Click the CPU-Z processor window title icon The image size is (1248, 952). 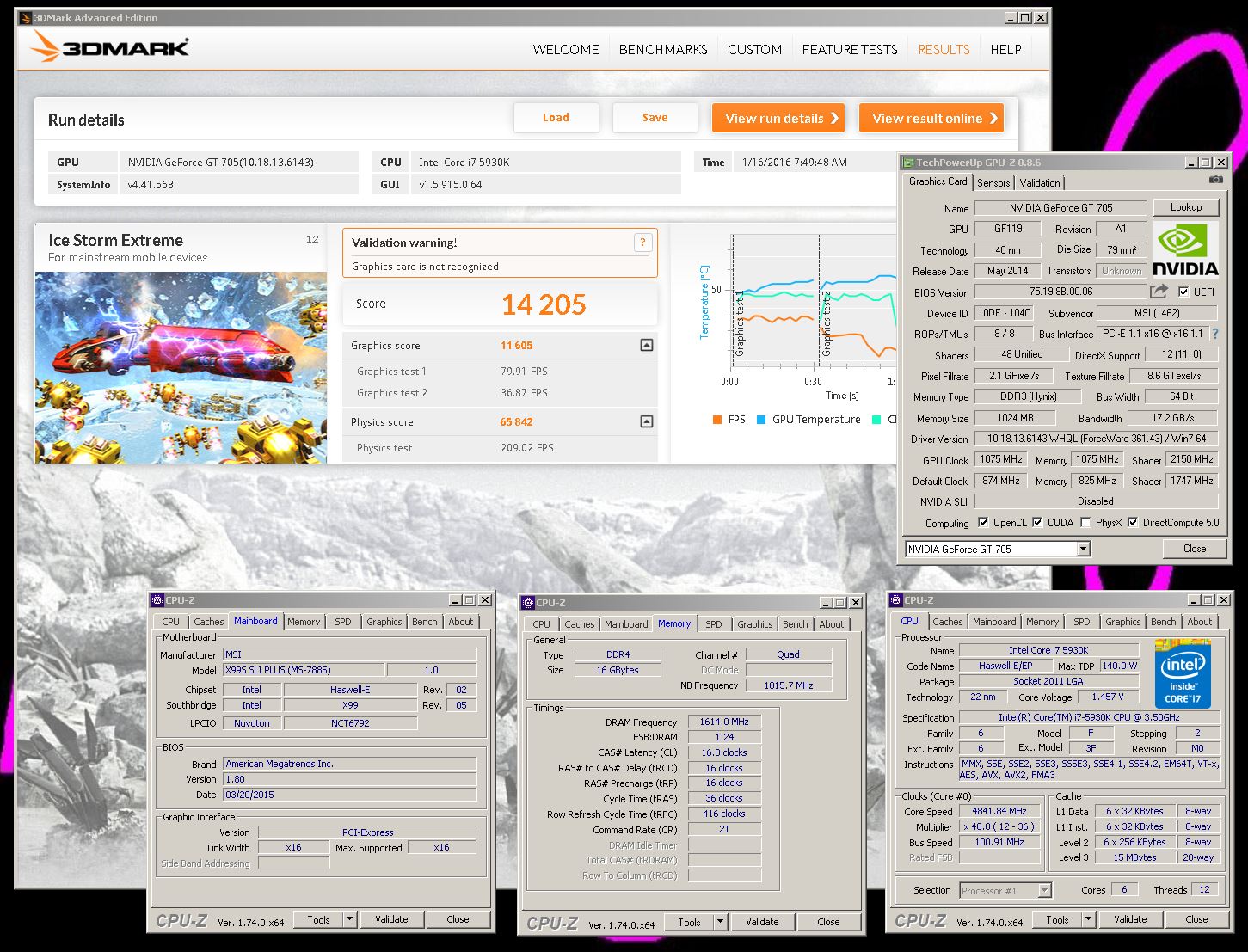(x=895, y=600)
